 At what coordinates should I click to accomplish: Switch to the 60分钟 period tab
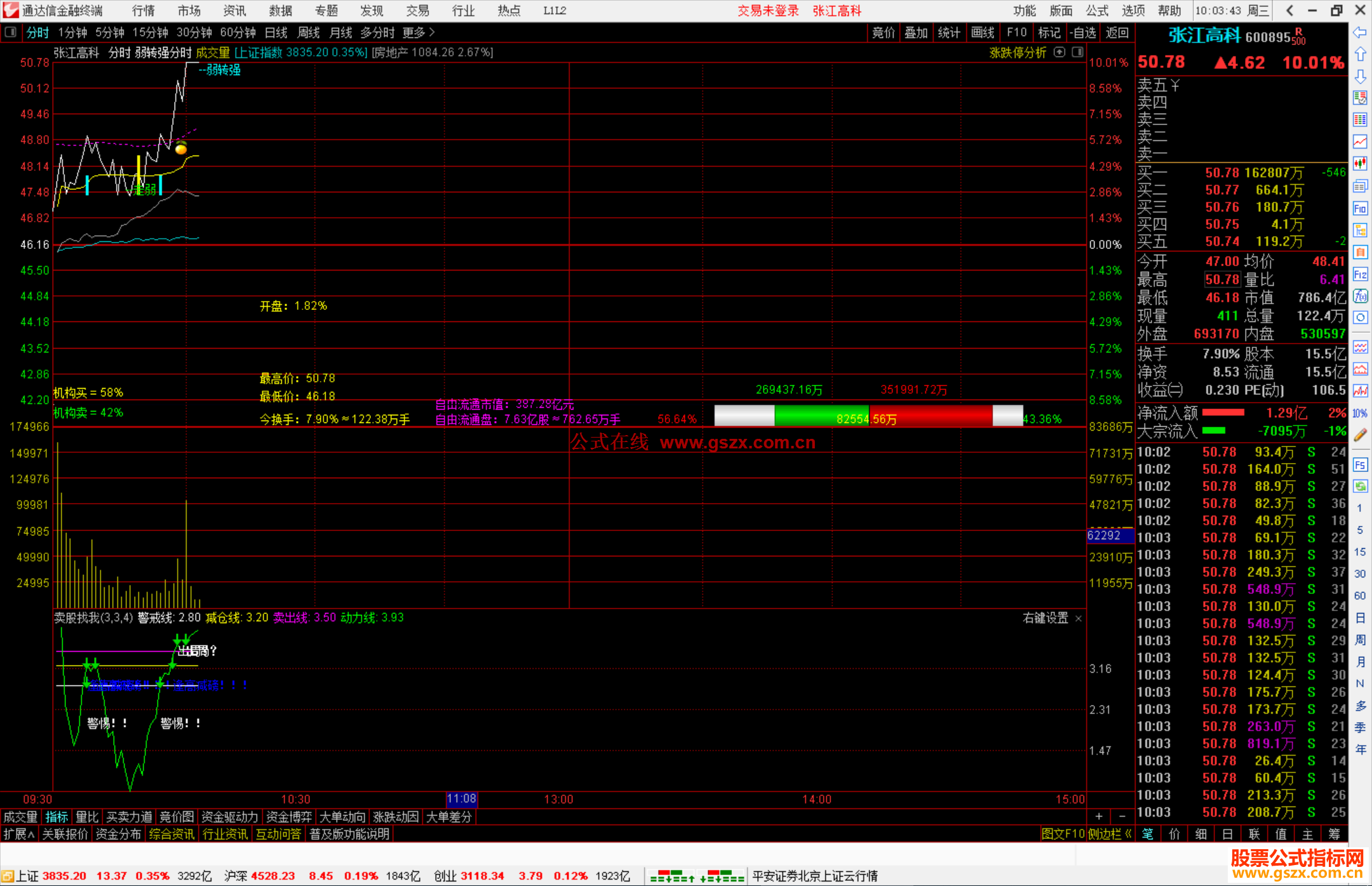coord(238,32)
